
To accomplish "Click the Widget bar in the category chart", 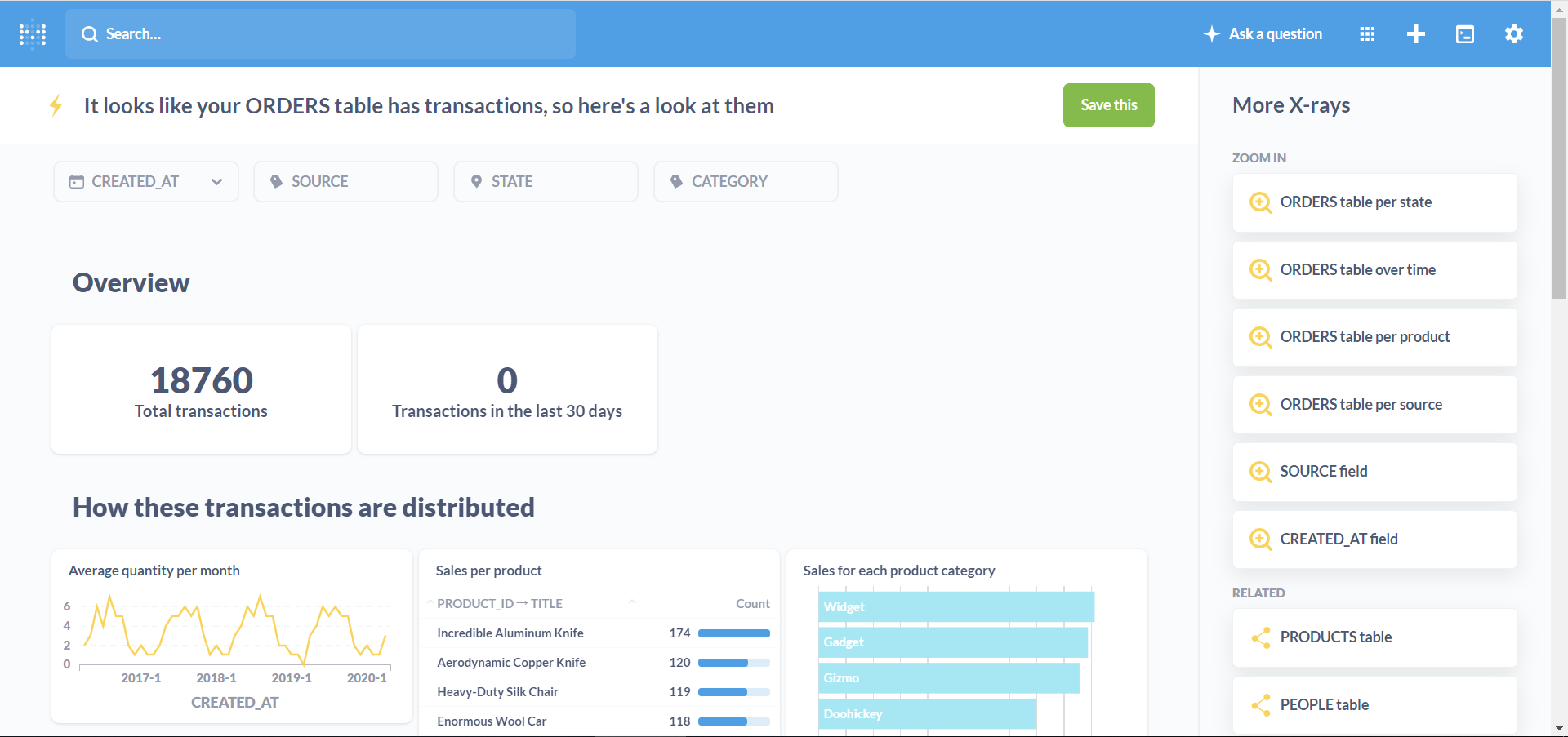I will tap(955, 606).
